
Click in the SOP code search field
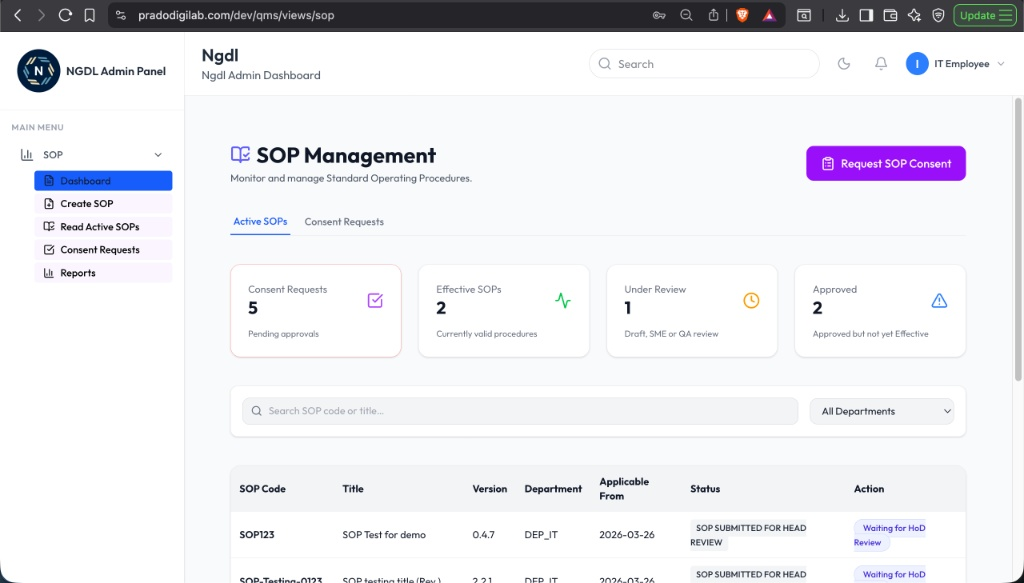pos(519,411)
